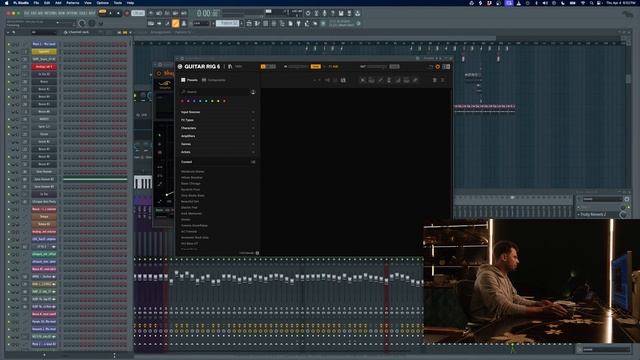This screenshot has height=360, width=640.
Task: Click the highlighted orange toolbar button
Action: tap(176, 24)
